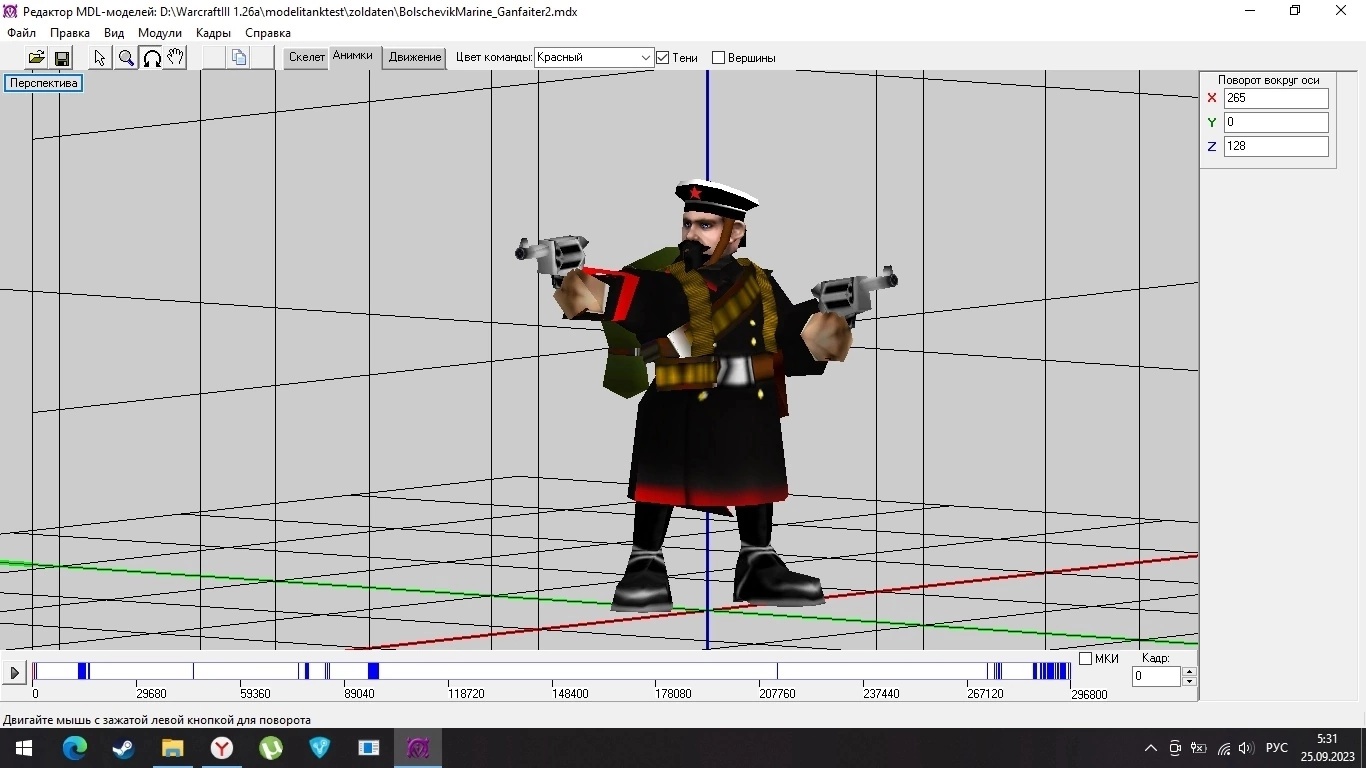This screenshot has width=1366, height=768.
Task: Select the arrow pointer tool
Action: tap(100, 58)
